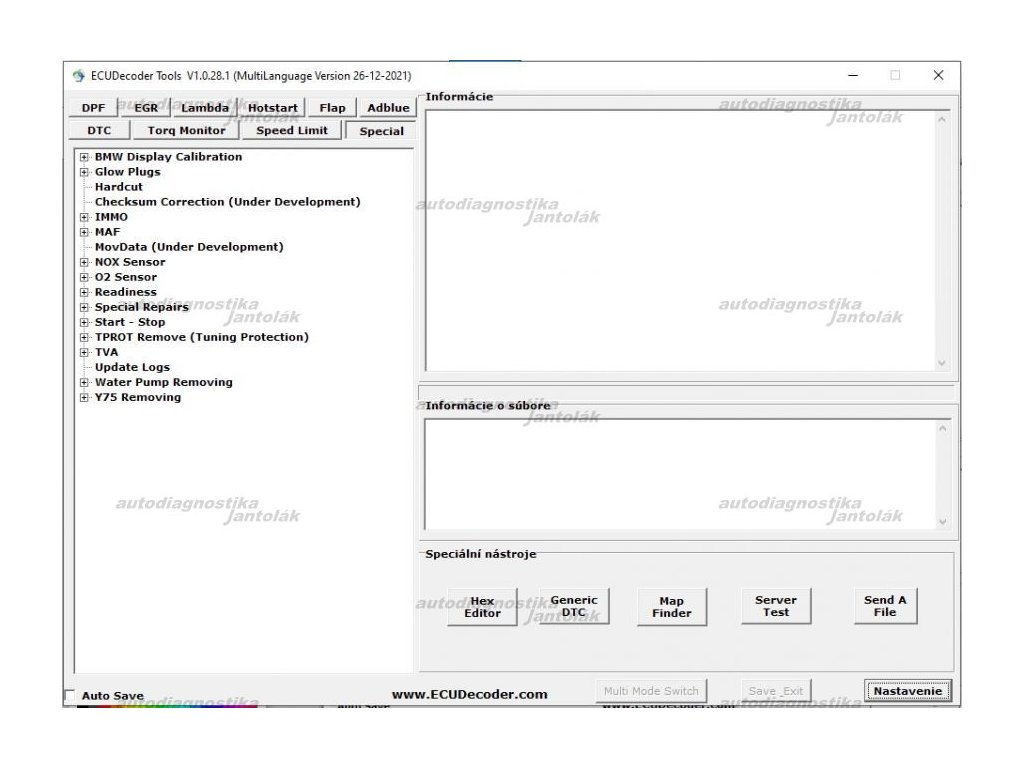This screenshot has width=1024, height=768.
Task: Select Update Logs in the tree
Action: (x=132, y=367)
